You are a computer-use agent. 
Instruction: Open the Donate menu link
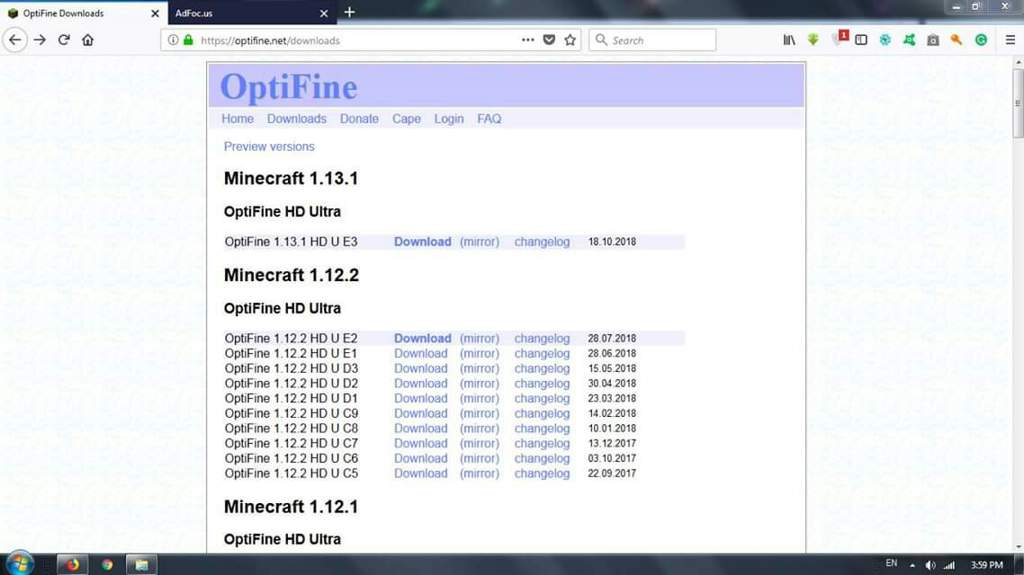pos(359,119)
